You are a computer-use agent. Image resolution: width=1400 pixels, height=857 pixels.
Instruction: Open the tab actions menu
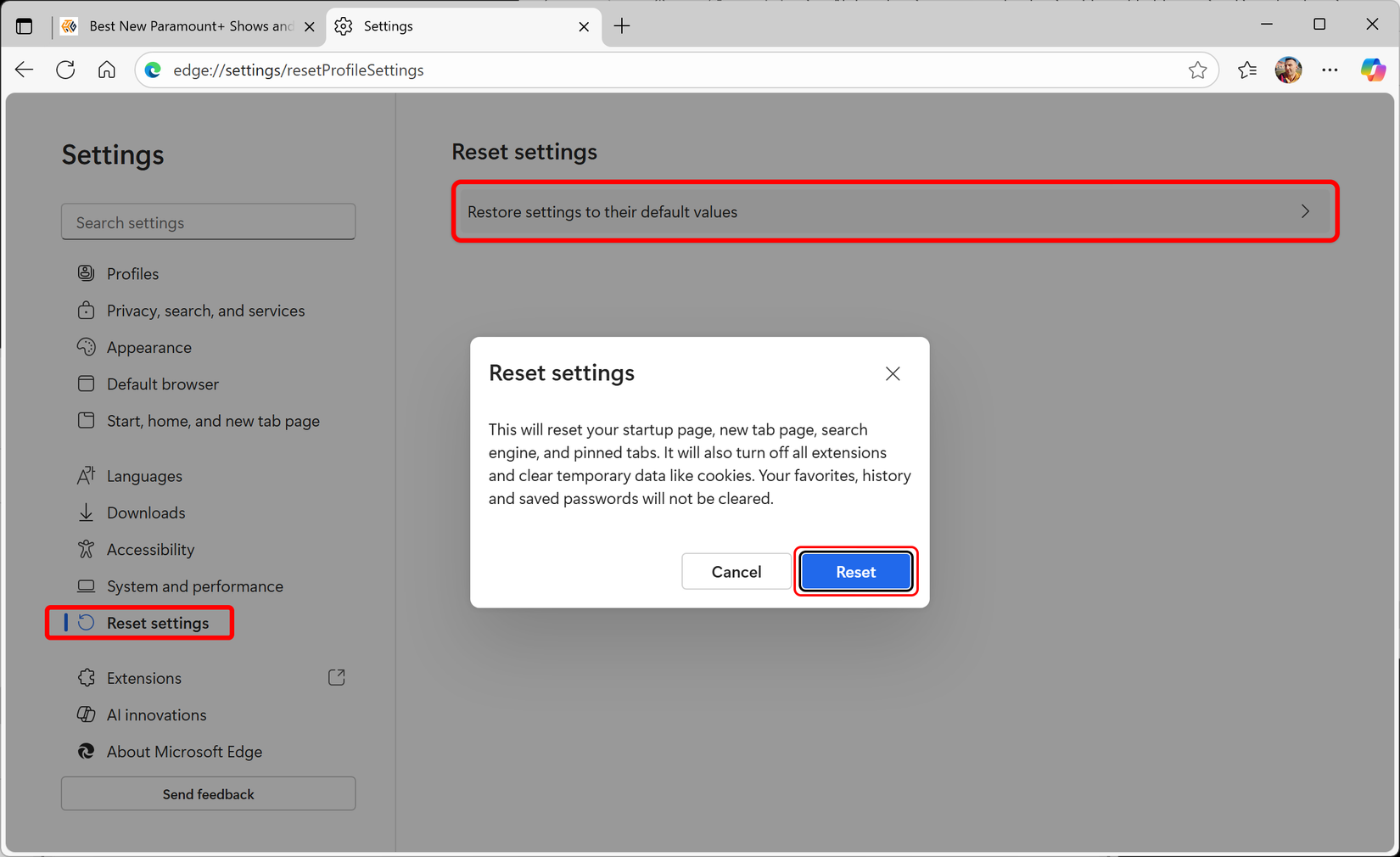[x=24, y=25]
